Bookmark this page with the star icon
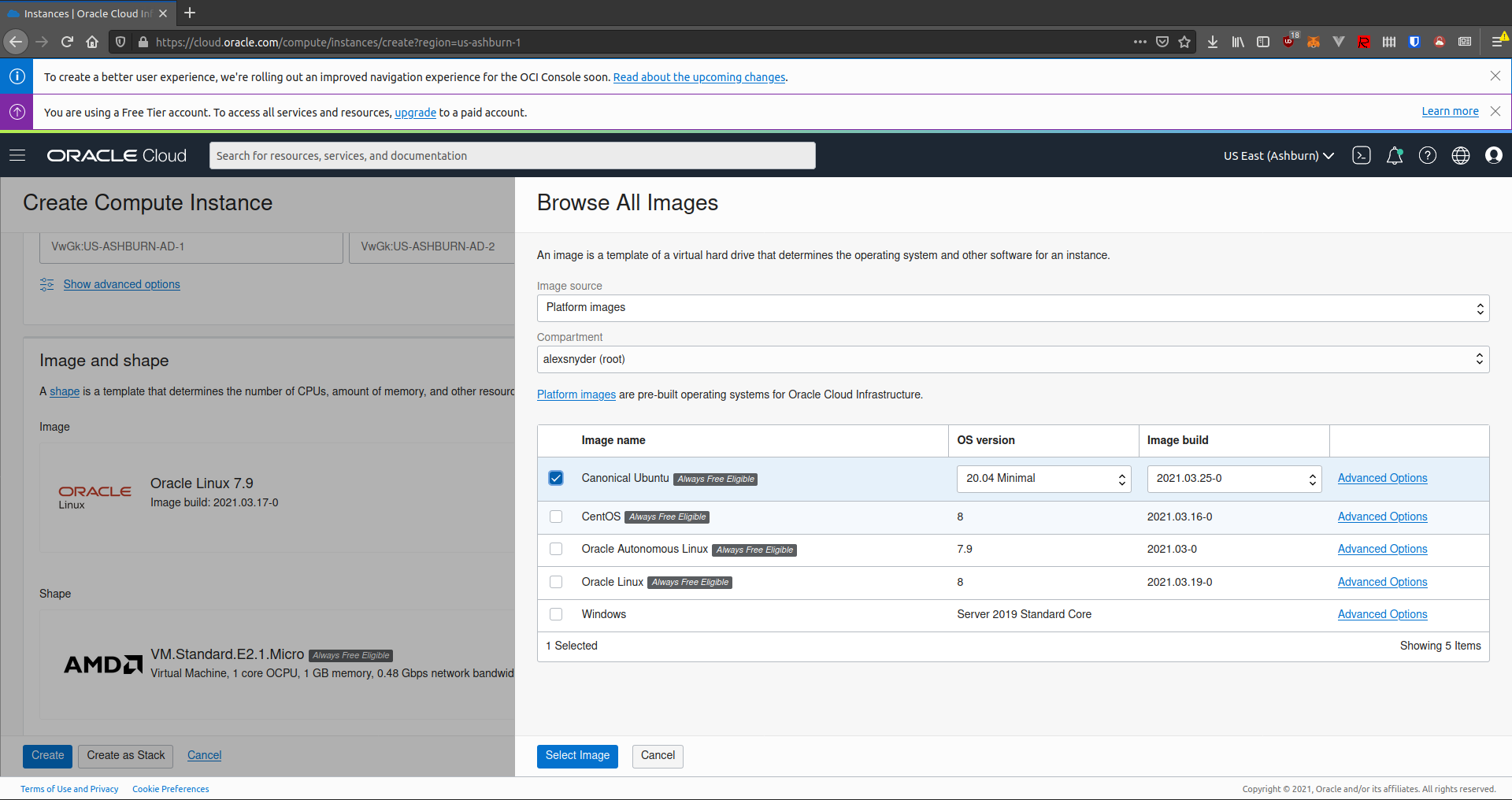This screenshot has height=800, width=1512. [x=1184, y=42]
